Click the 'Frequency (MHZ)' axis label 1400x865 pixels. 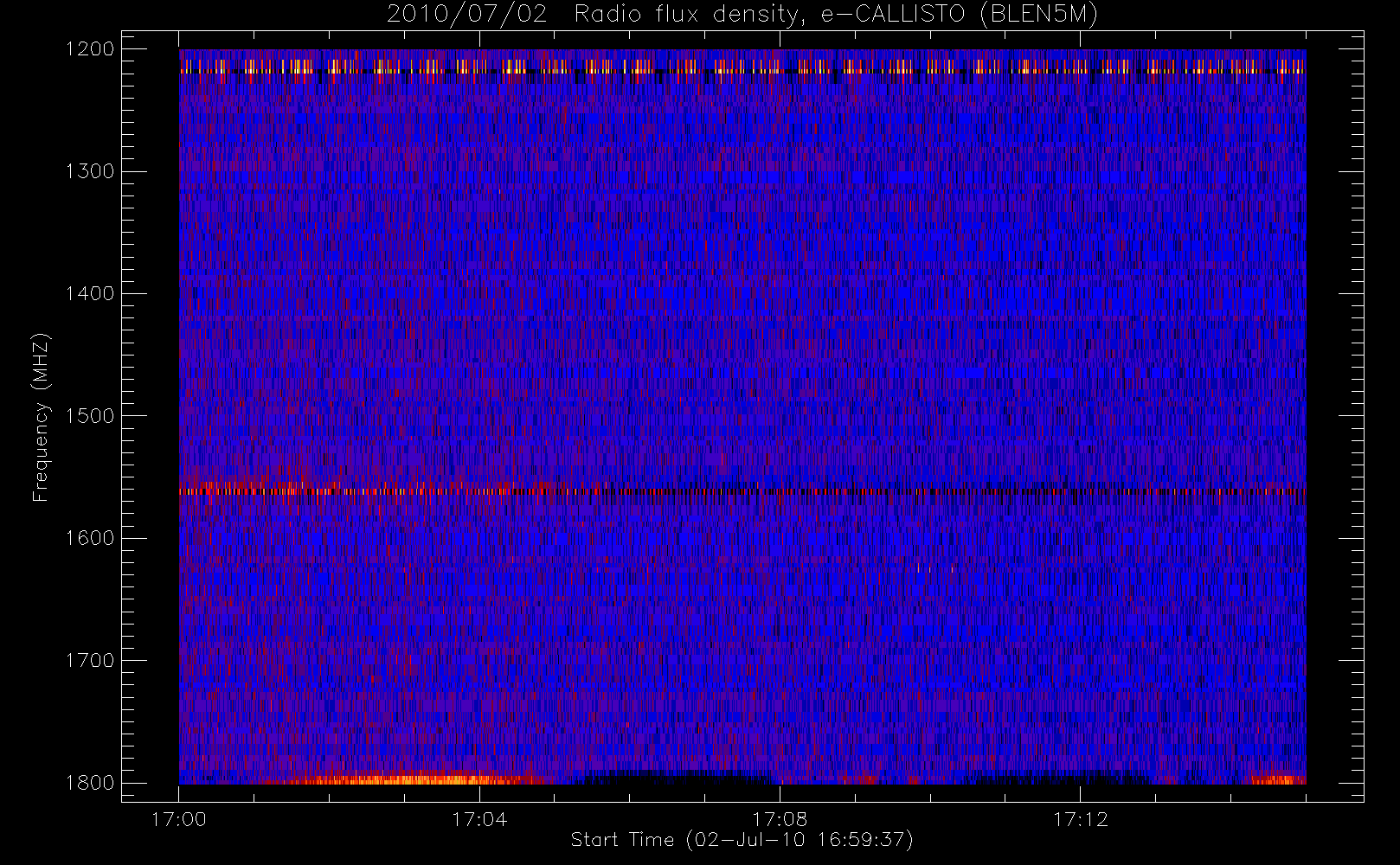(40, 418)
